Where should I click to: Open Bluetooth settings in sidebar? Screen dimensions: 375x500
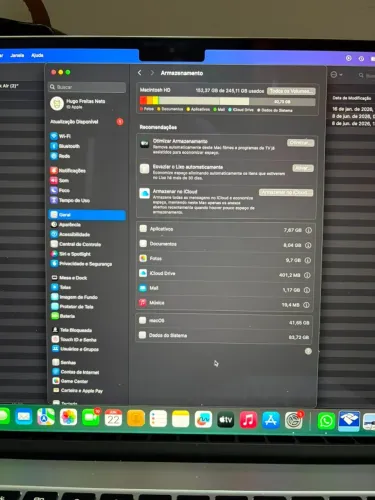pos(65,146)
